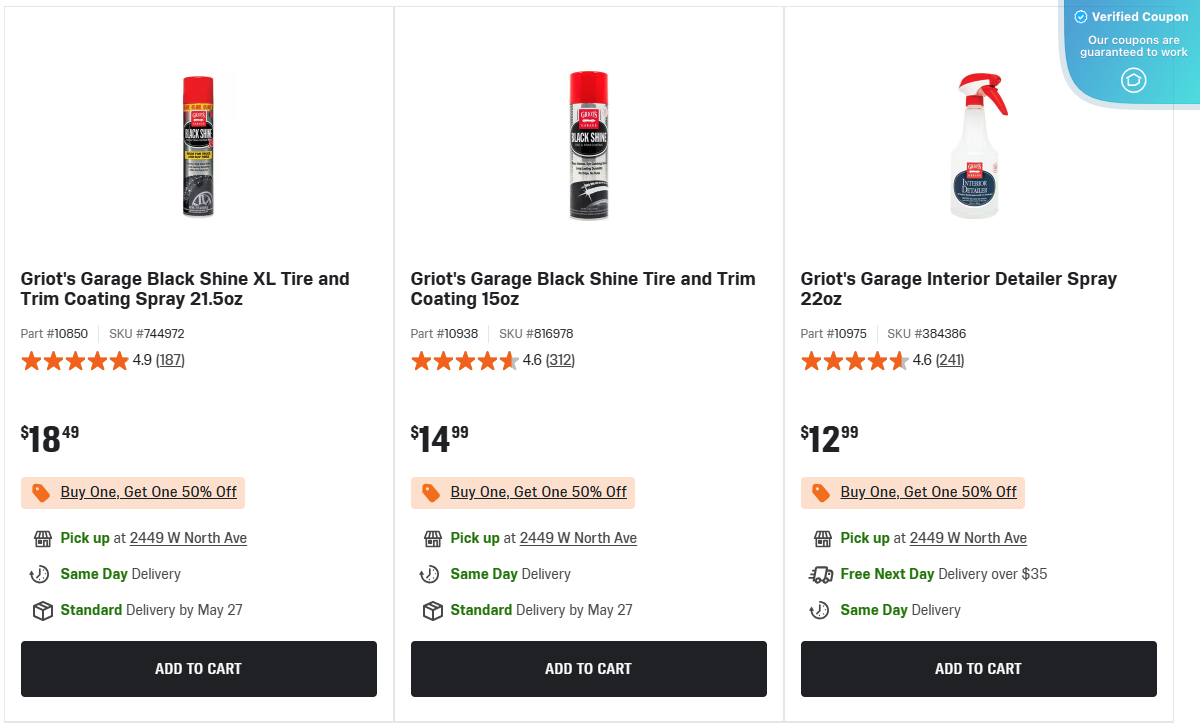The width and height of the screenshot is (1200, 723).
Task: Click the coupon tag icon on the XL Tire spray deal
Action: [40, 492]
